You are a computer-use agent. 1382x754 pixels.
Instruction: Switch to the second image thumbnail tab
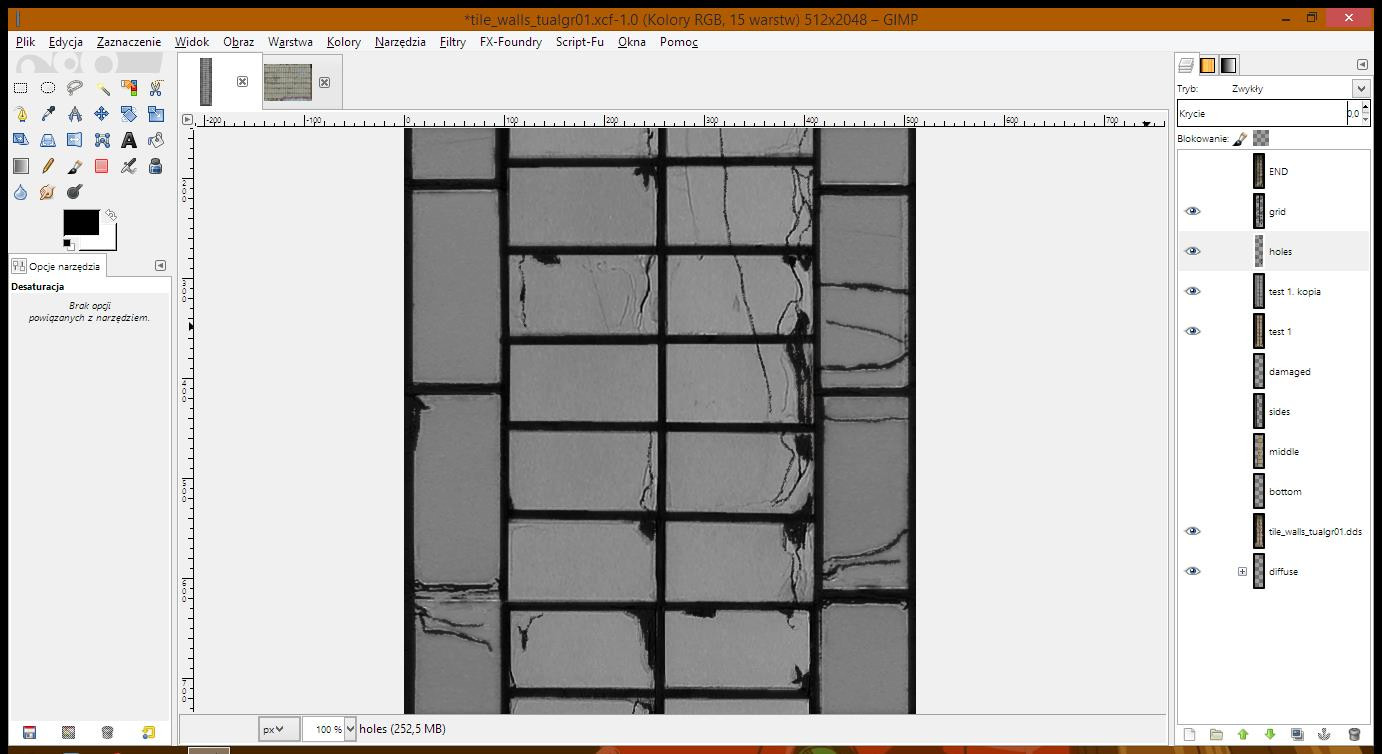click(x=287, y=82)
